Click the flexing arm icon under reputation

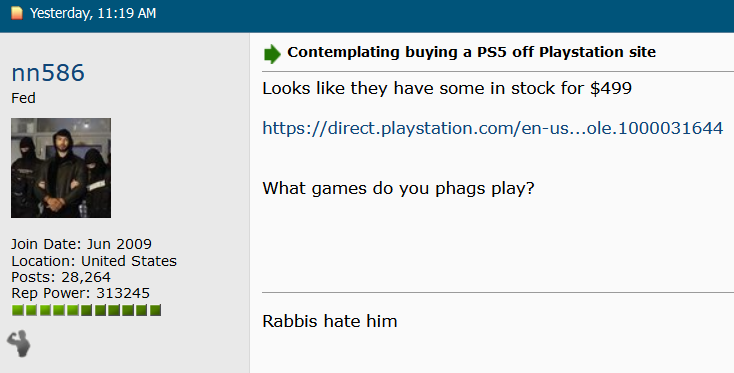(x=19, y=344)
